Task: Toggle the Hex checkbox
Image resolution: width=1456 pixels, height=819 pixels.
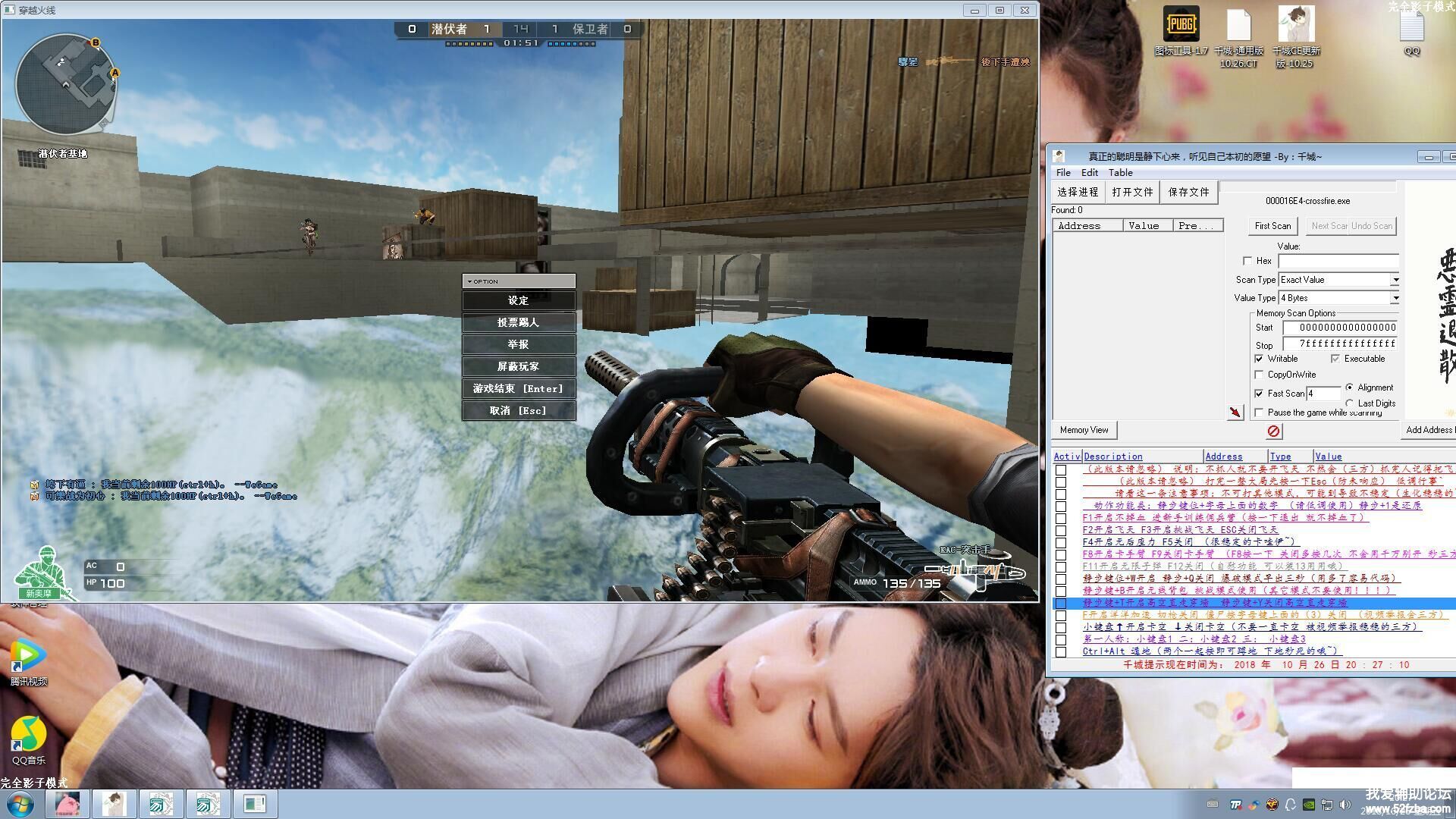Action: coord(1247,261)
